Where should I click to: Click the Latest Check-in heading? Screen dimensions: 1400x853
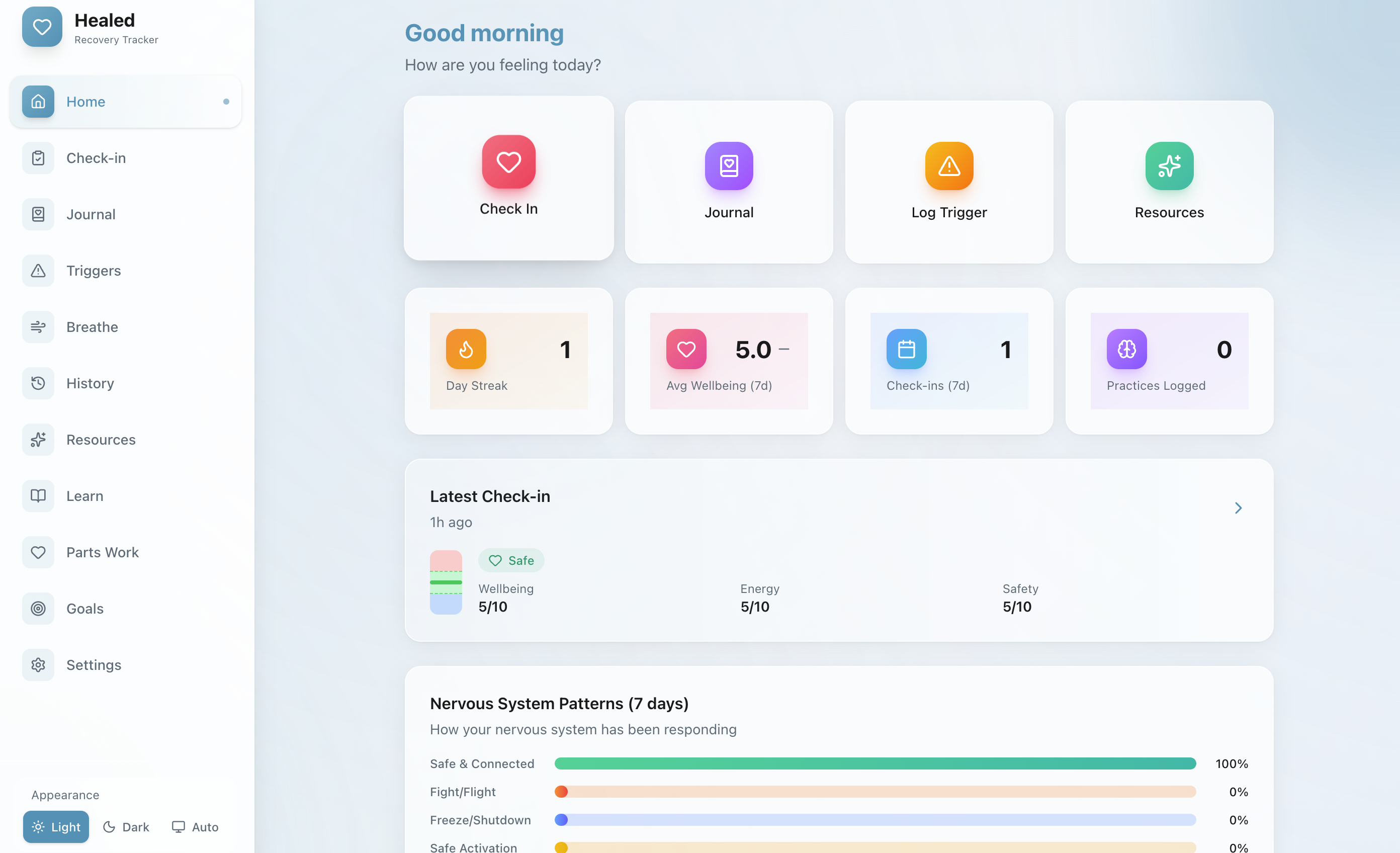click(x=490, y=496)
